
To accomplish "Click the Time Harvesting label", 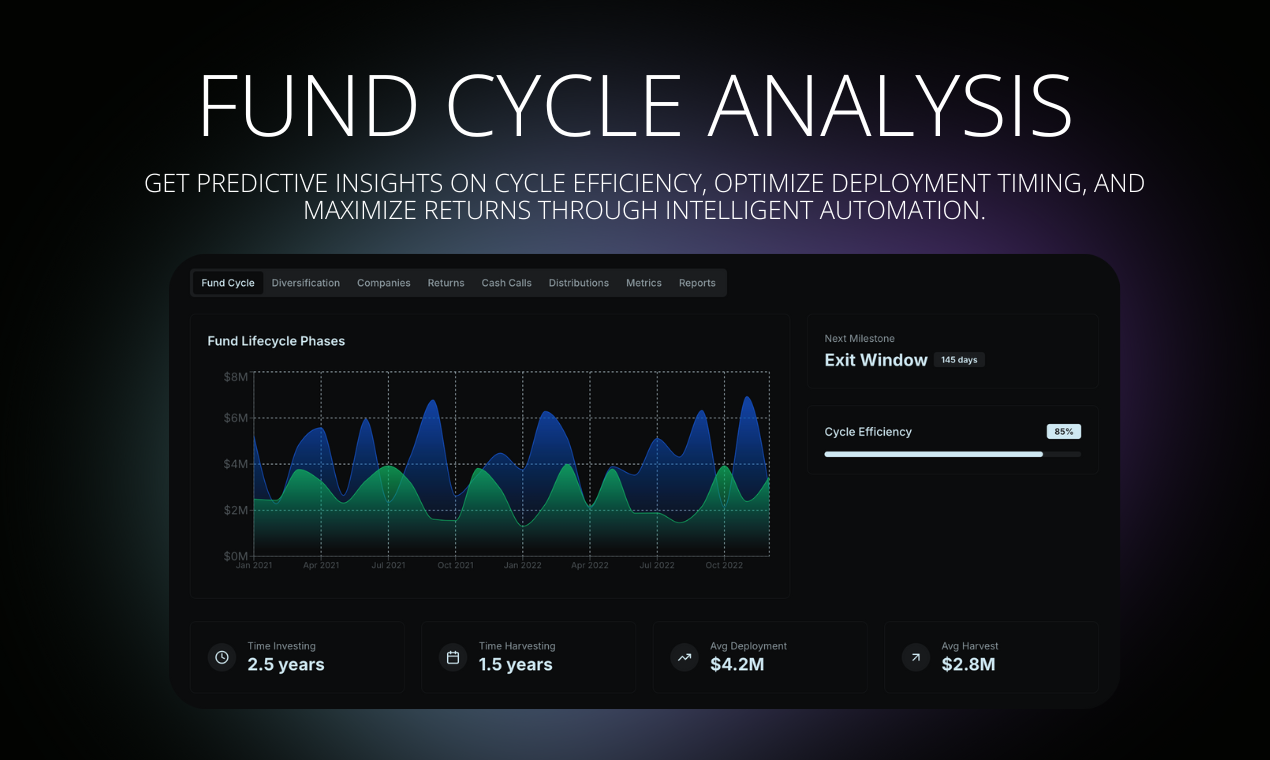I will pos(517,646).
